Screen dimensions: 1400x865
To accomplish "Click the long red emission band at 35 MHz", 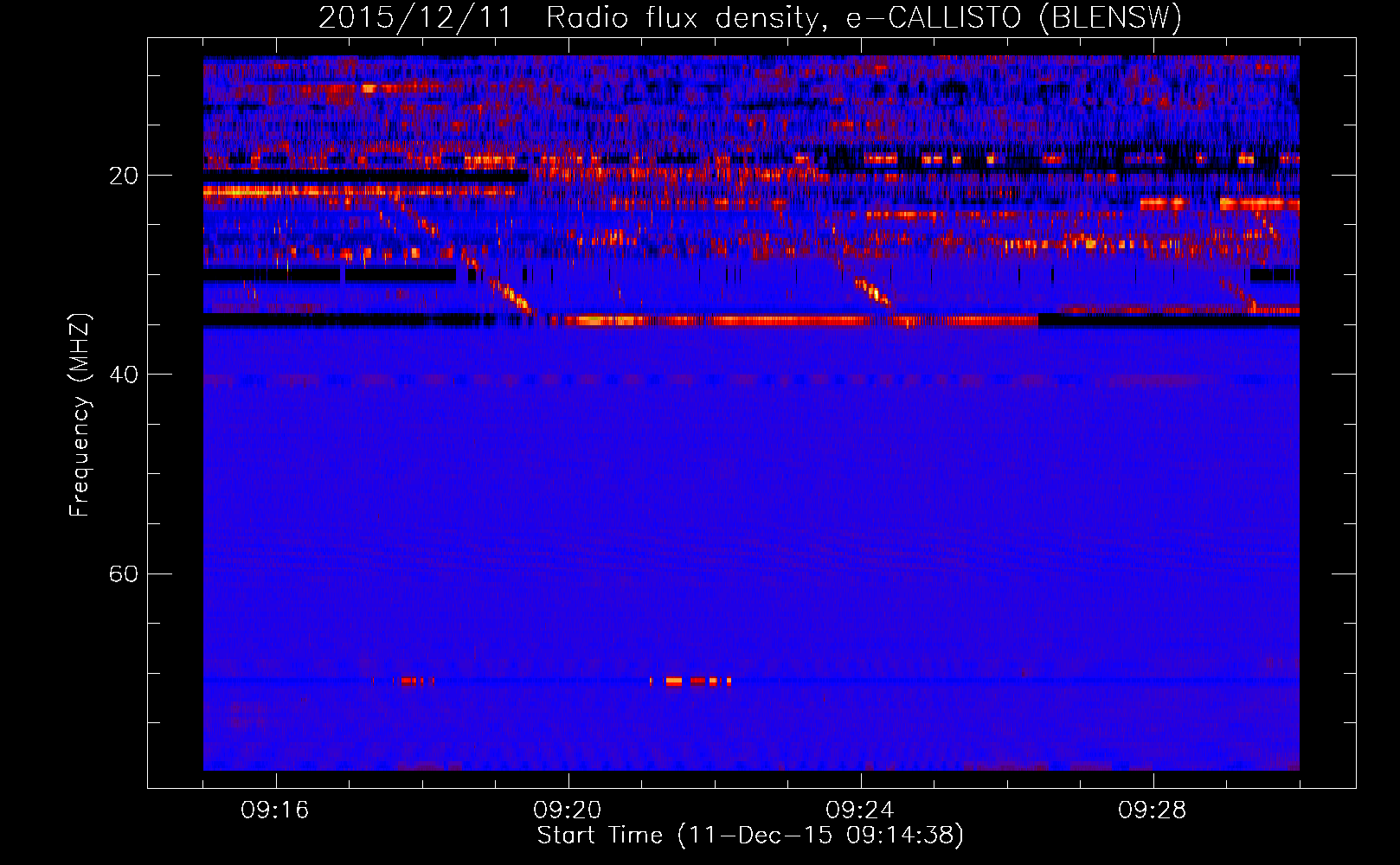I will [792, 321].
